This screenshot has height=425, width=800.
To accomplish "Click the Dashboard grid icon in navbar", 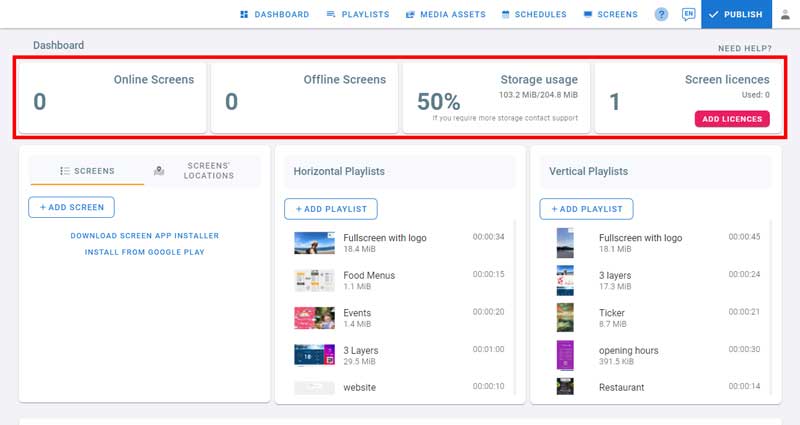I will pos(244,14).
